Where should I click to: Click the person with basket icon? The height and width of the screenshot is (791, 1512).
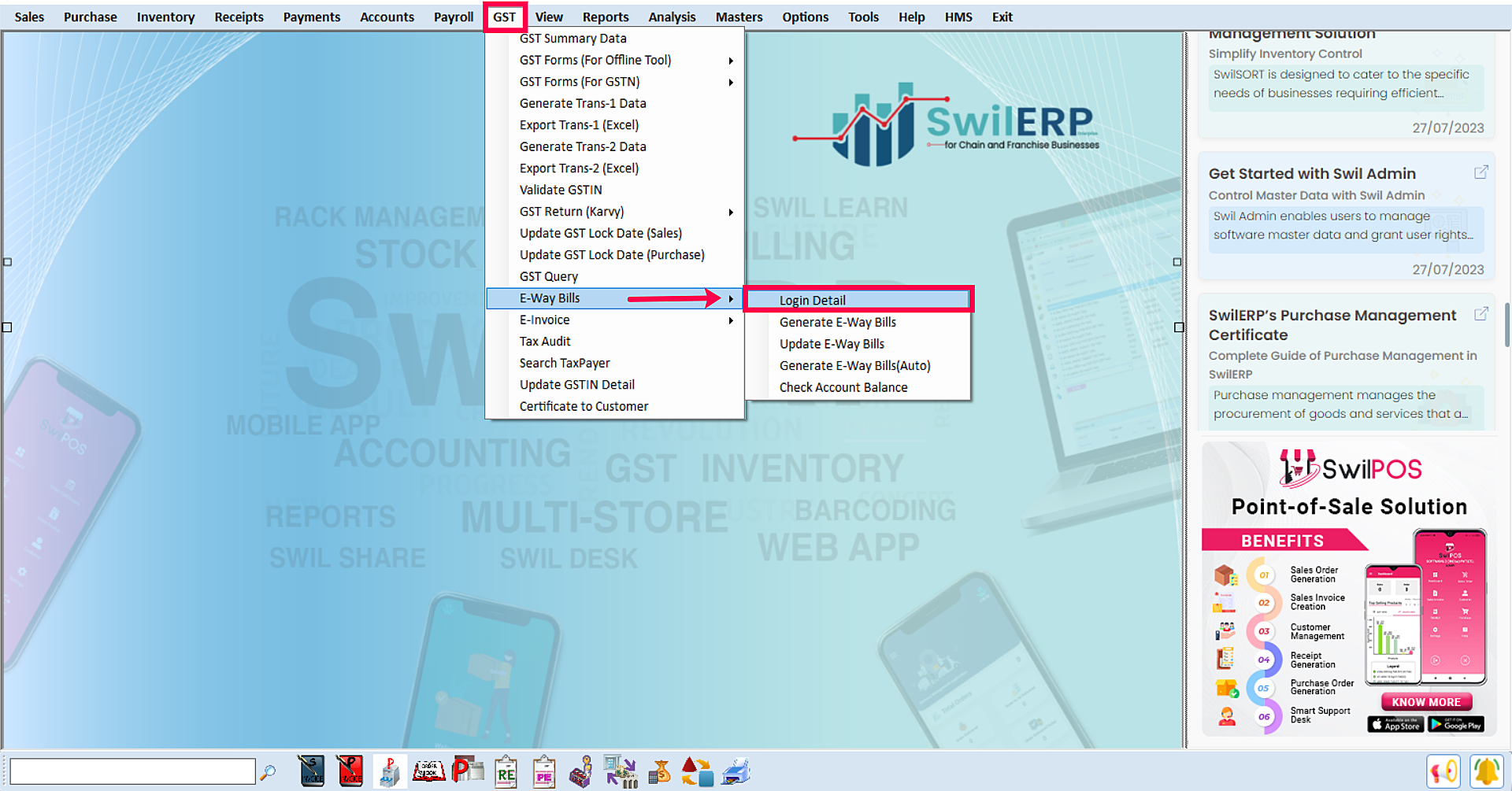[x=582, y=771]
